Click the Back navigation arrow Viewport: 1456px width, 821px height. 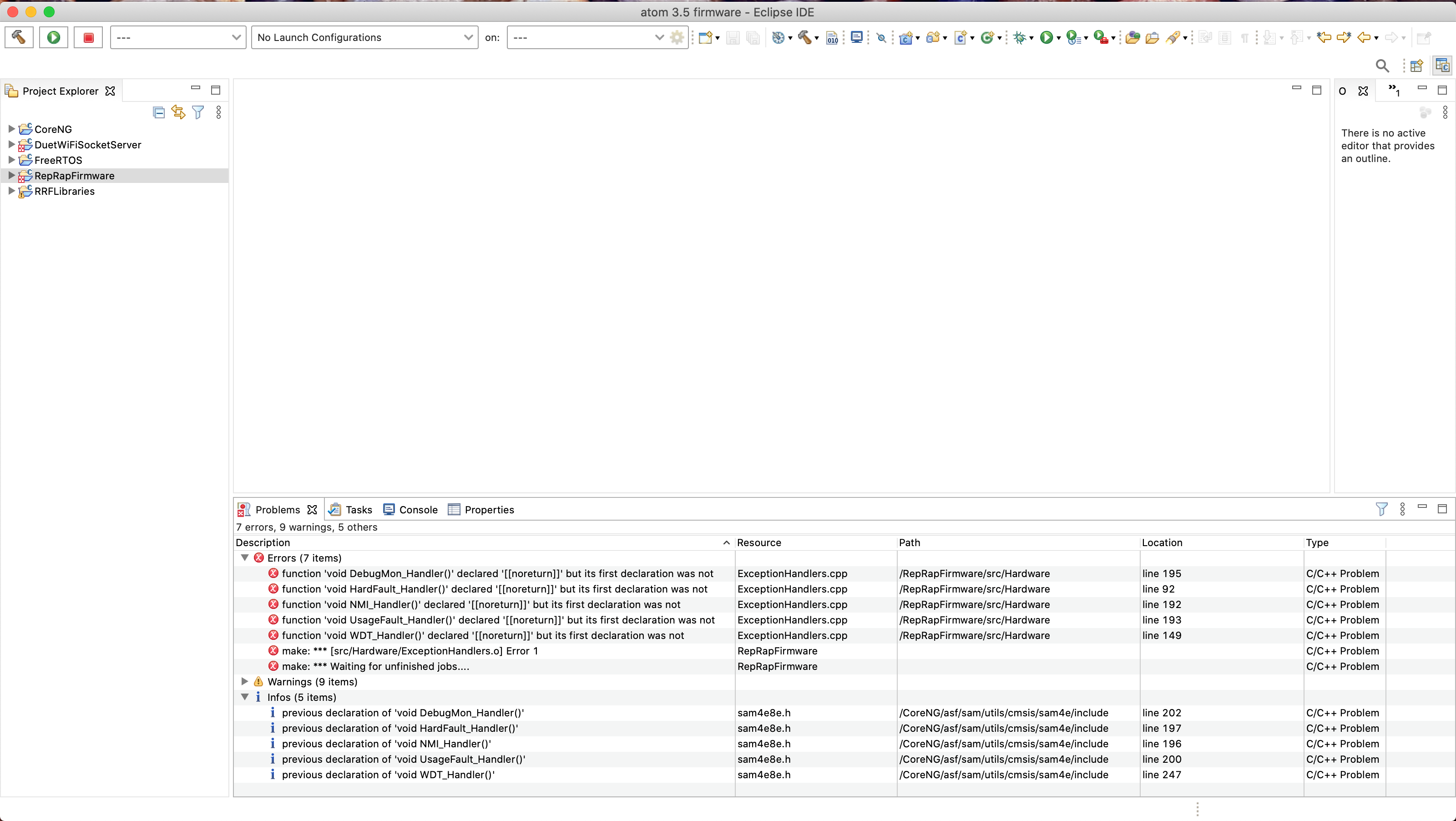(x=1364, y=38)
